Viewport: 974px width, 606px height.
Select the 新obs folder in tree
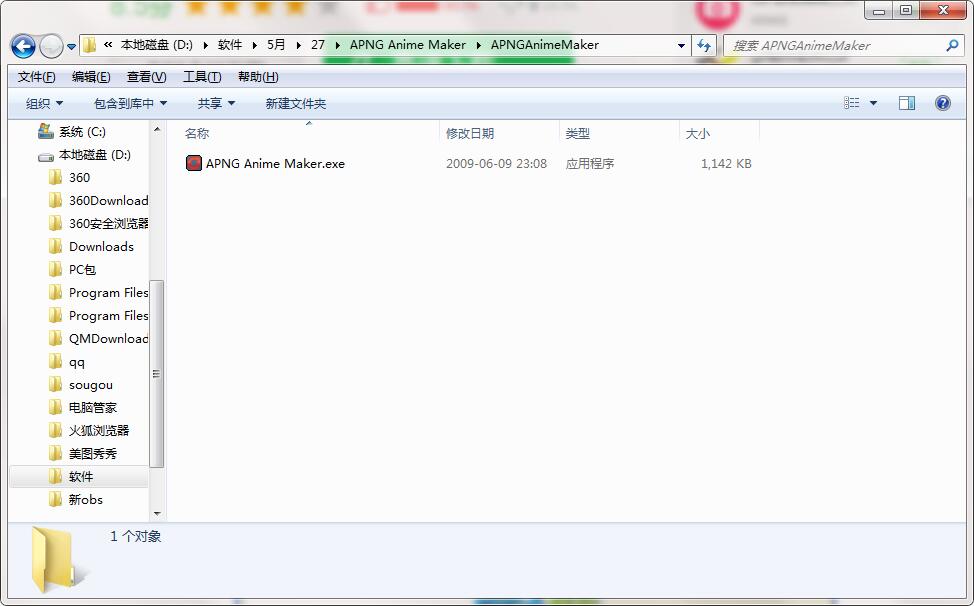(86, 500)
